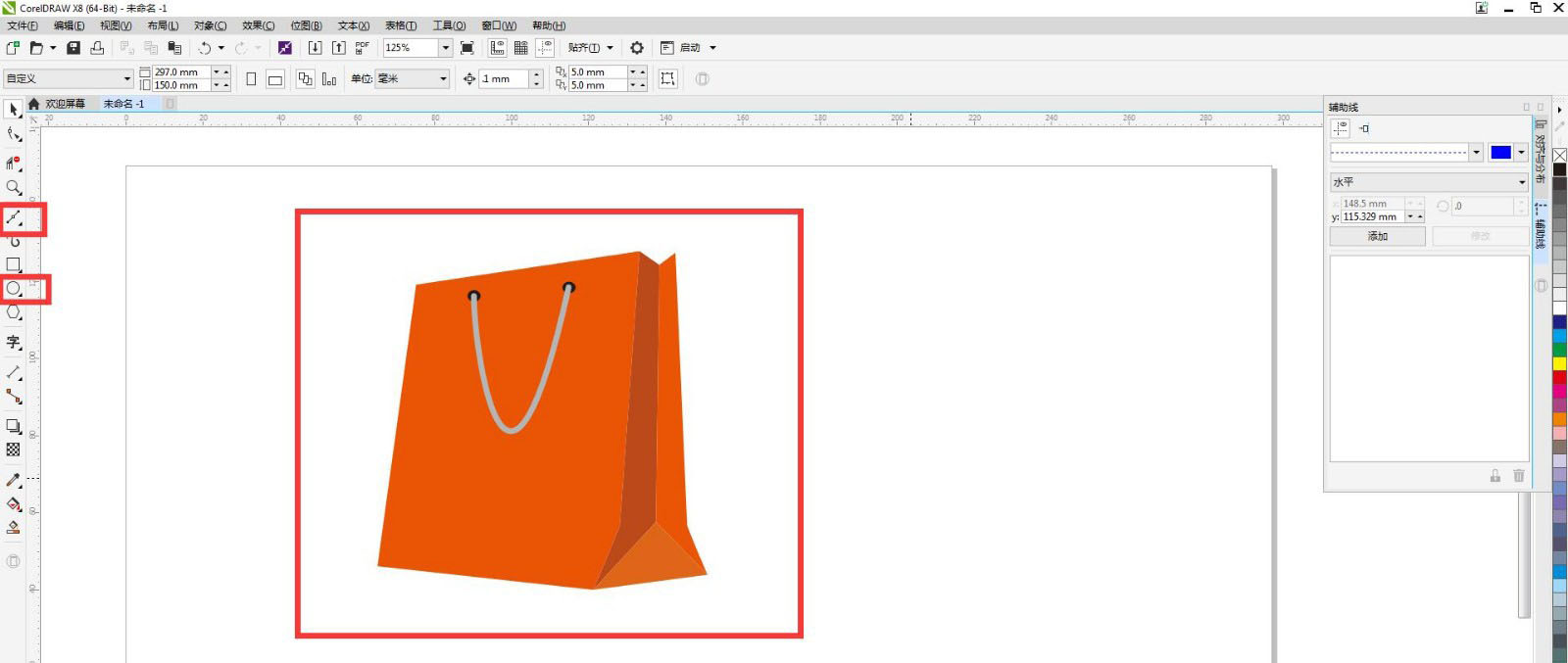1568x663 pixels.
Task: Select the Connector tool
Action: pos(14,397)
